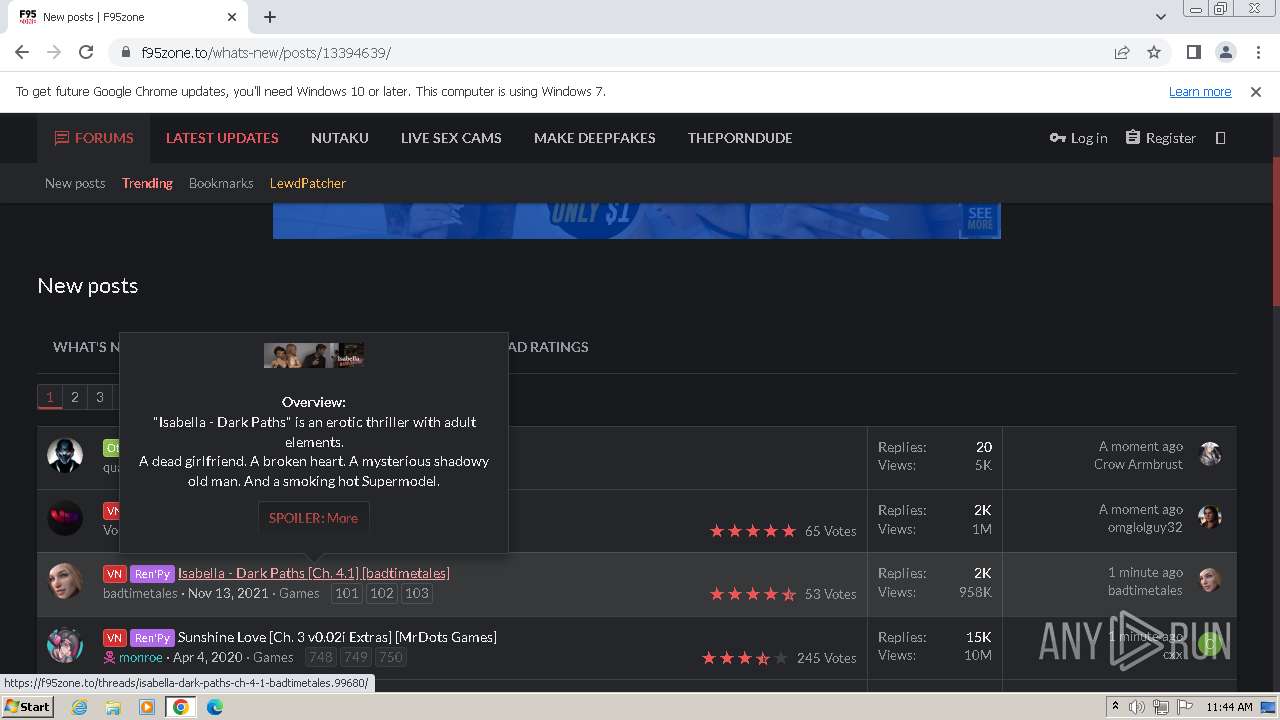Open the Sunshine Love thread link
The width and height of the screenshot is (1280, 720).
(x=337, y=637)
